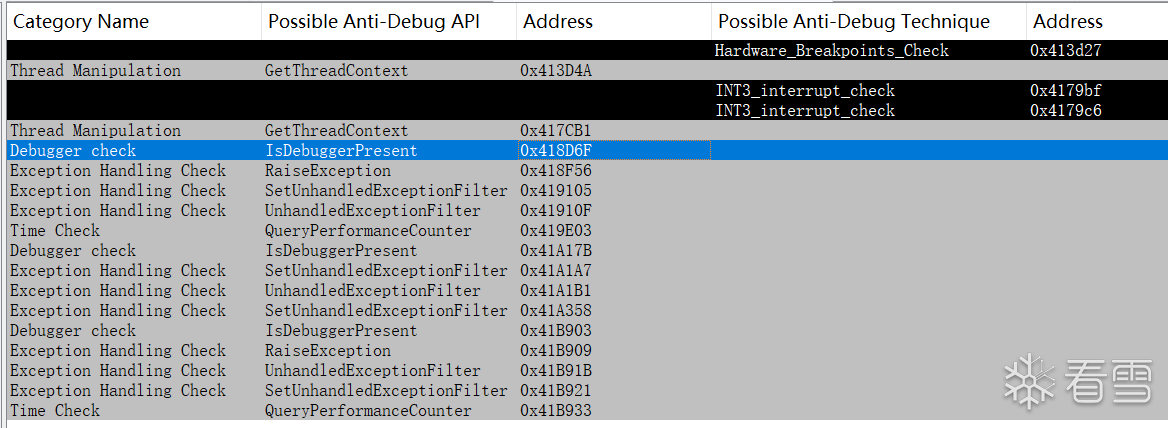Click the Possible Anti-Debug API column header

coord(374,22)
